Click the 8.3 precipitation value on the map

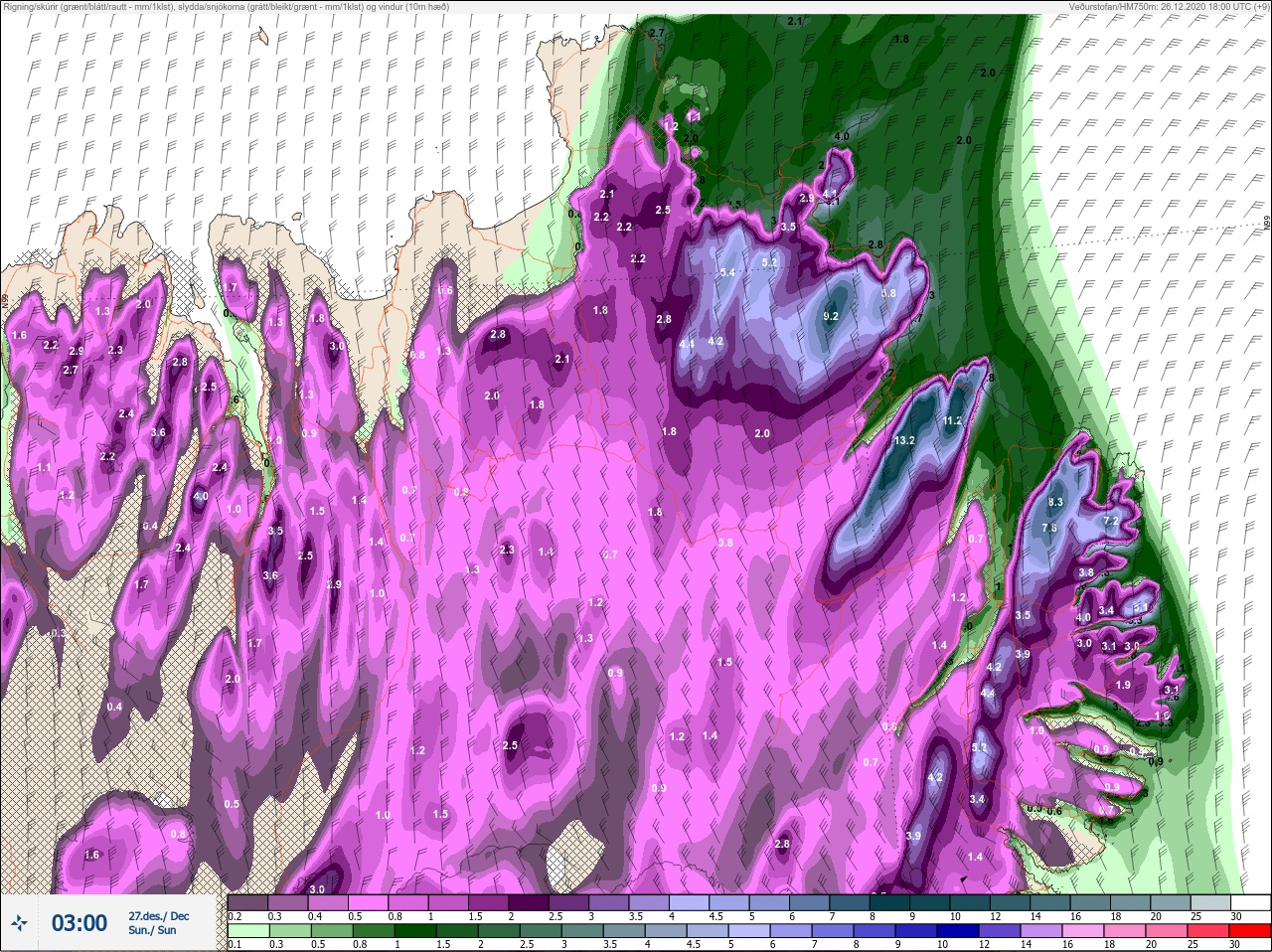1055,502
